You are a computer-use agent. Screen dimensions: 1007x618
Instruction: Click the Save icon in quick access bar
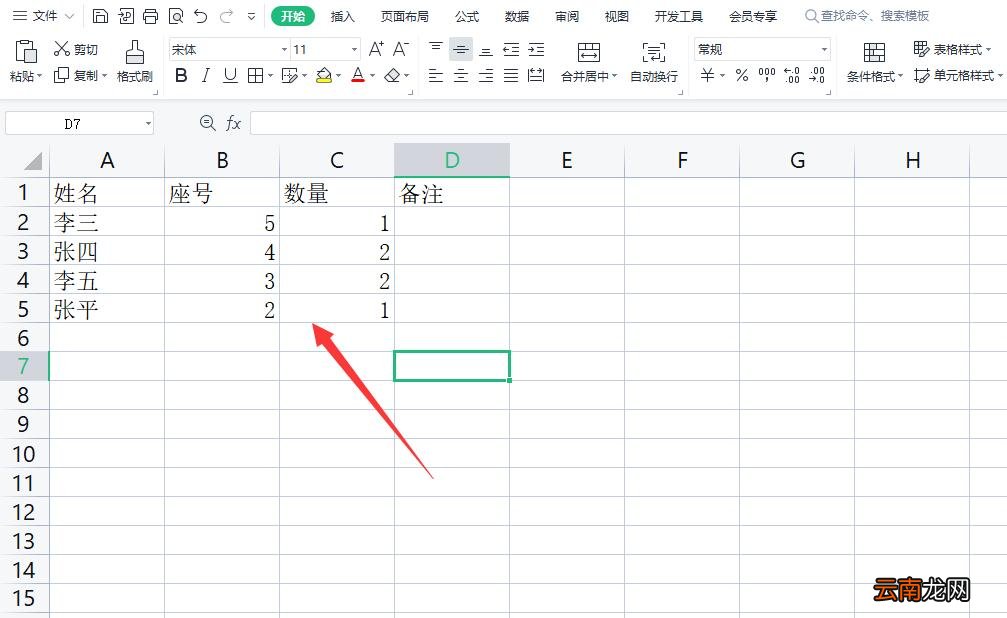coord(100,16)
